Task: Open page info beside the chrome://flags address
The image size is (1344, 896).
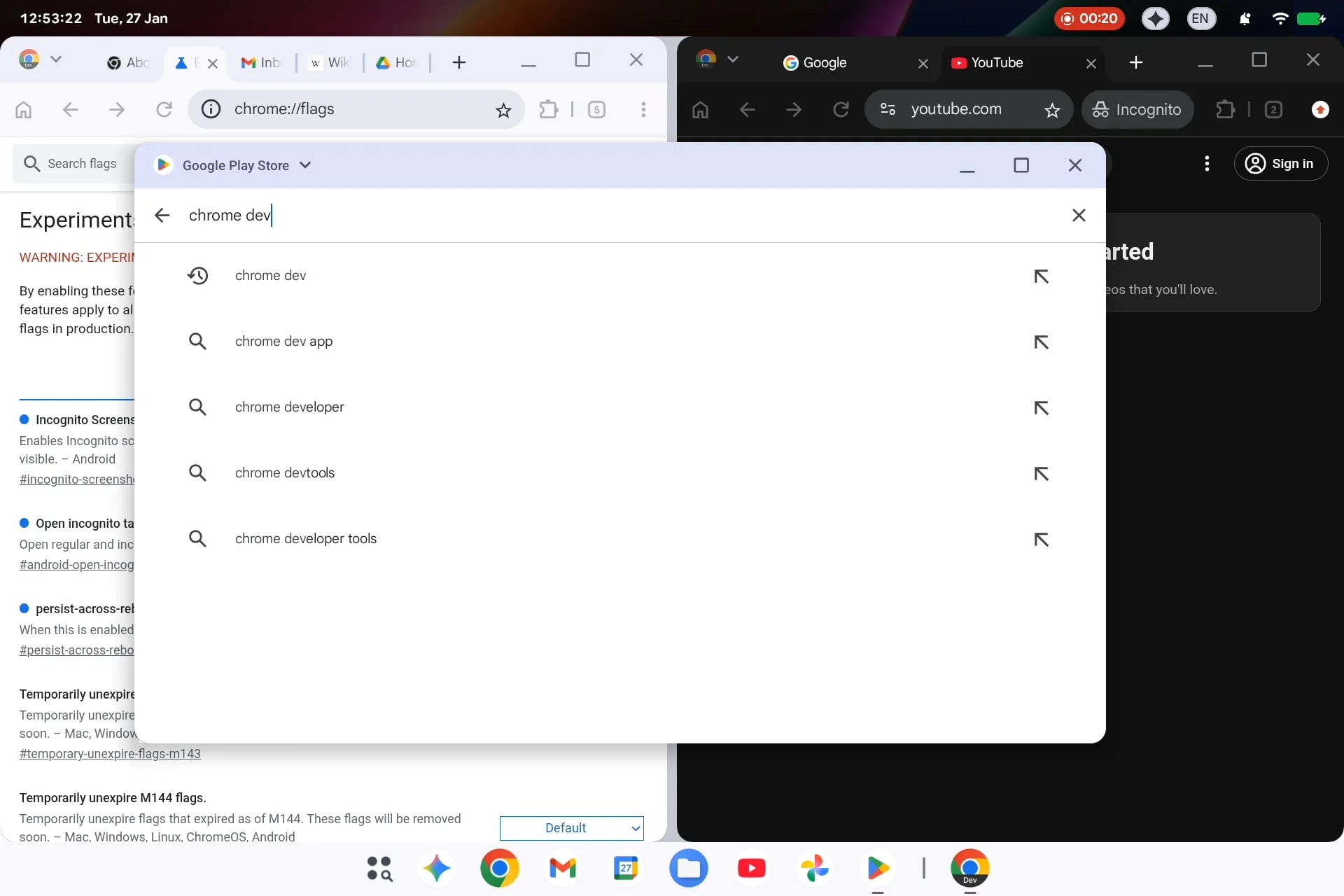Action: [210, 109]
